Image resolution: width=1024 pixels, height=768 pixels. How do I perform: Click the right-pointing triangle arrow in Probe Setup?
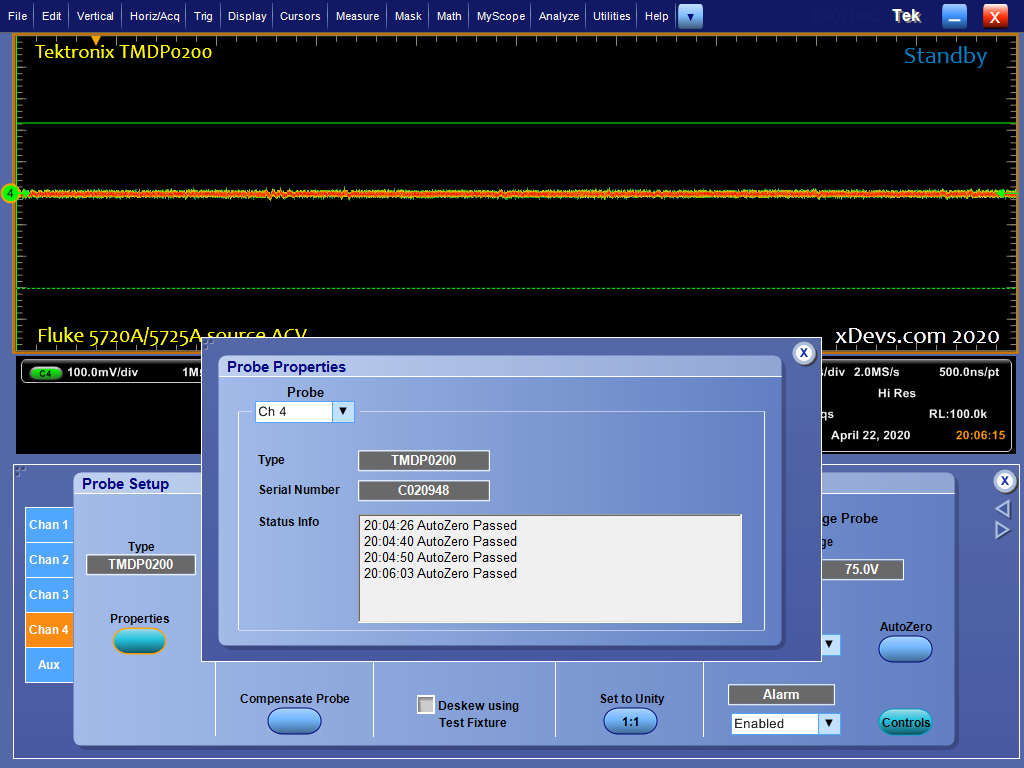pos(1002,530)
